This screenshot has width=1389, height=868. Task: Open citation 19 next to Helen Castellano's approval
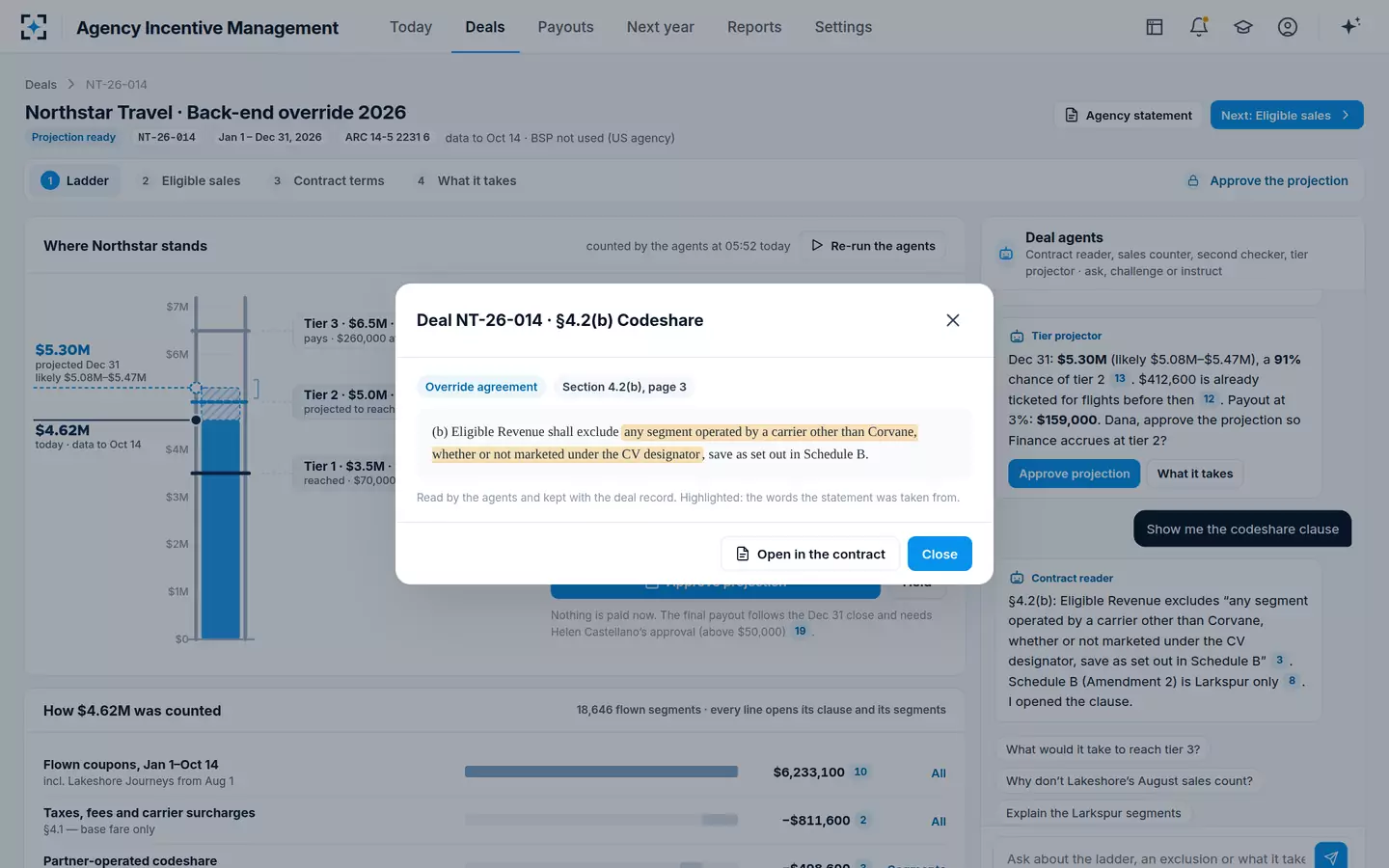tap(800, 632)
